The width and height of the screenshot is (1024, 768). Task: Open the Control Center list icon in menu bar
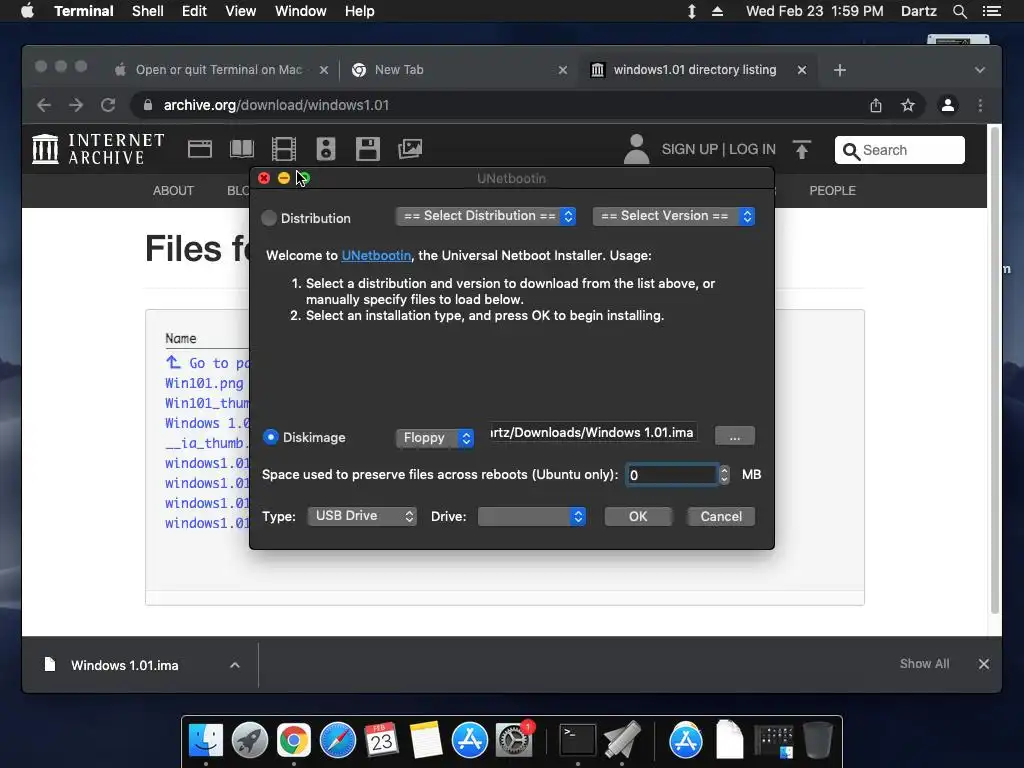click(991, 11)
